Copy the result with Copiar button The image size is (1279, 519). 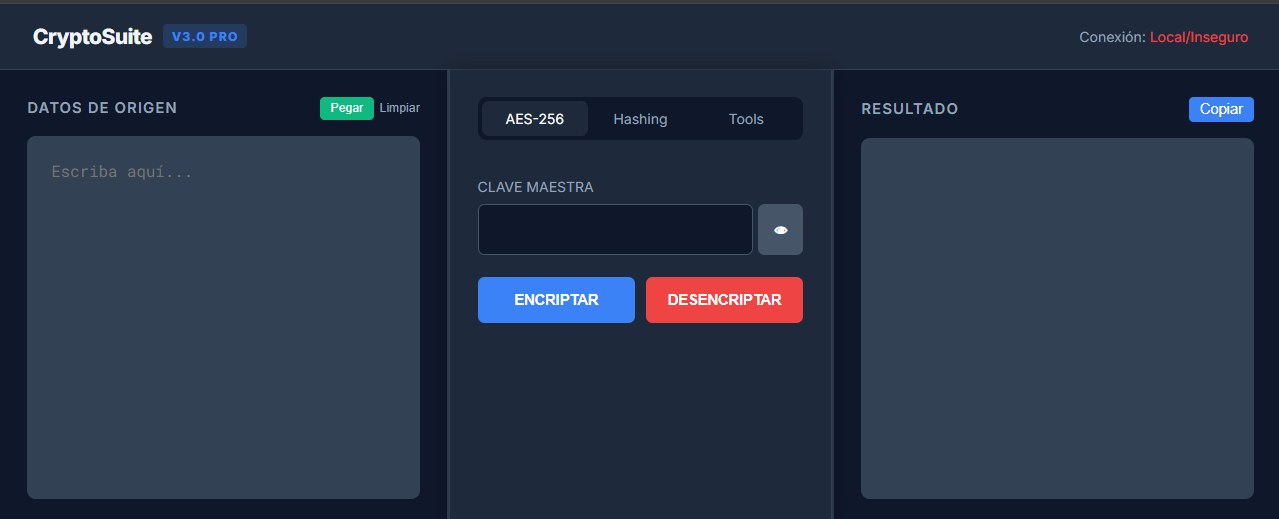[x=1221, y=109]
